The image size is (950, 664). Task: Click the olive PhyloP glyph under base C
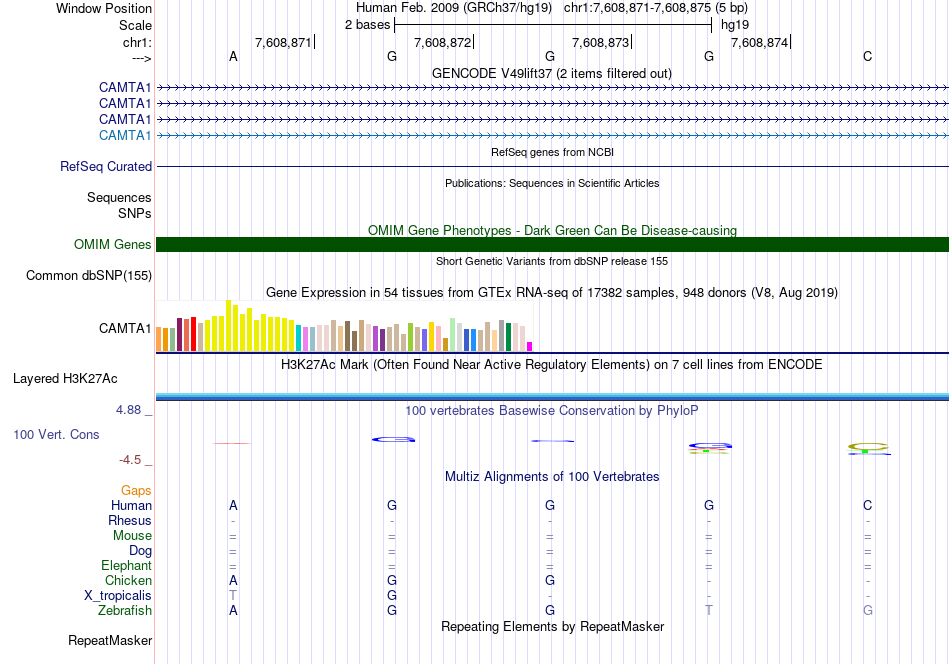868,448
